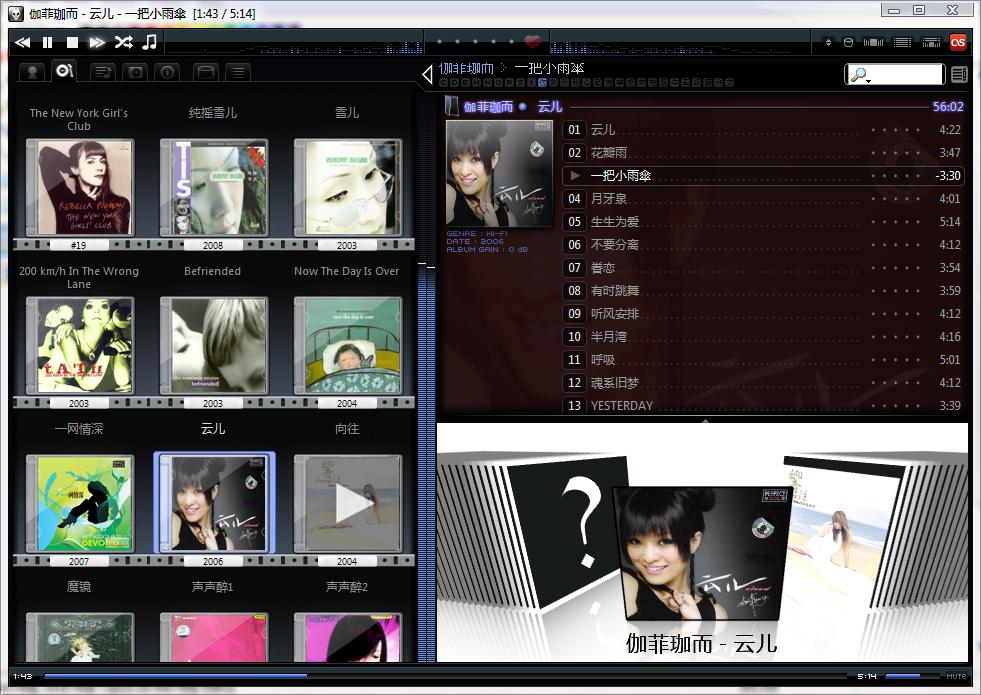Select track 08 有时跳舞
981x695 pixels.
coord(762,291)
